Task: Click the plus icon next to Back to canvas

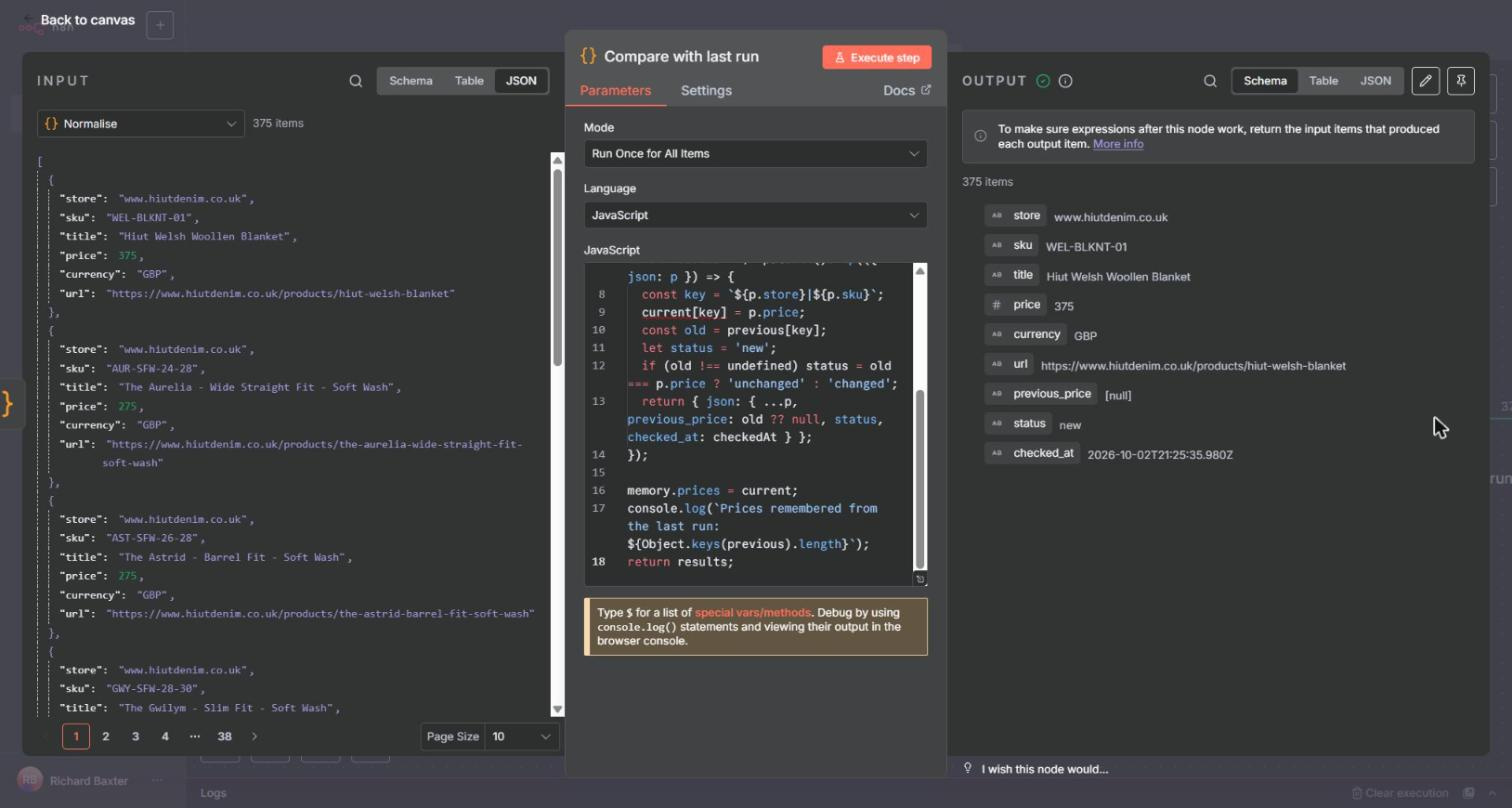Action: pyautogui.click(x=160, y=25)
